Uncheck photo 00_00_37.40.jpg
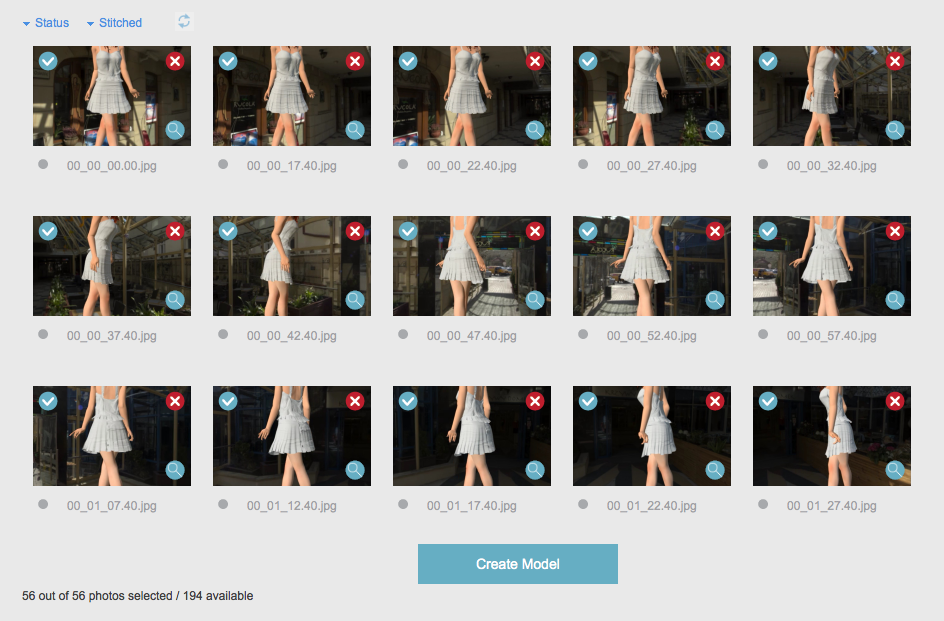Image resolution: width=944 pixels, height=621 pixels. tap(48, 231)
